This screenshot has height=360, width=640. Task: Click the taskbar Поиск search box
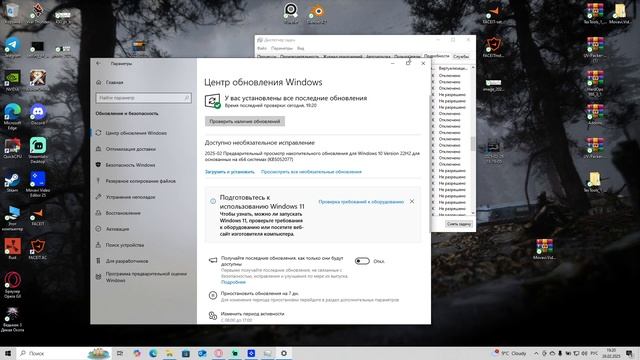pos(64,353)
